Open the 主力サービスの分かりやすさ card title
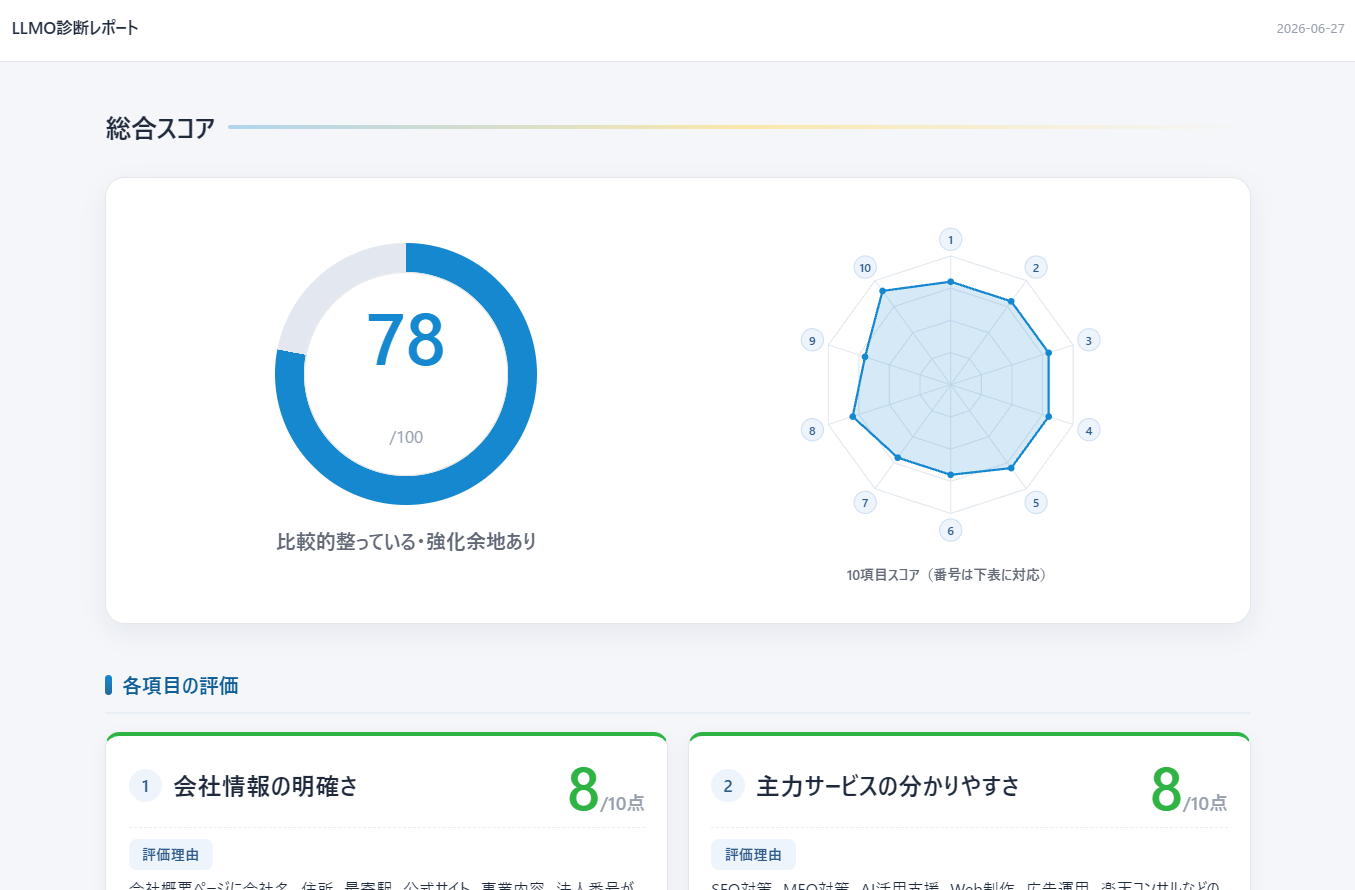Image resolution: width=1355 pixels, height=890 pixels. [888, 786]
